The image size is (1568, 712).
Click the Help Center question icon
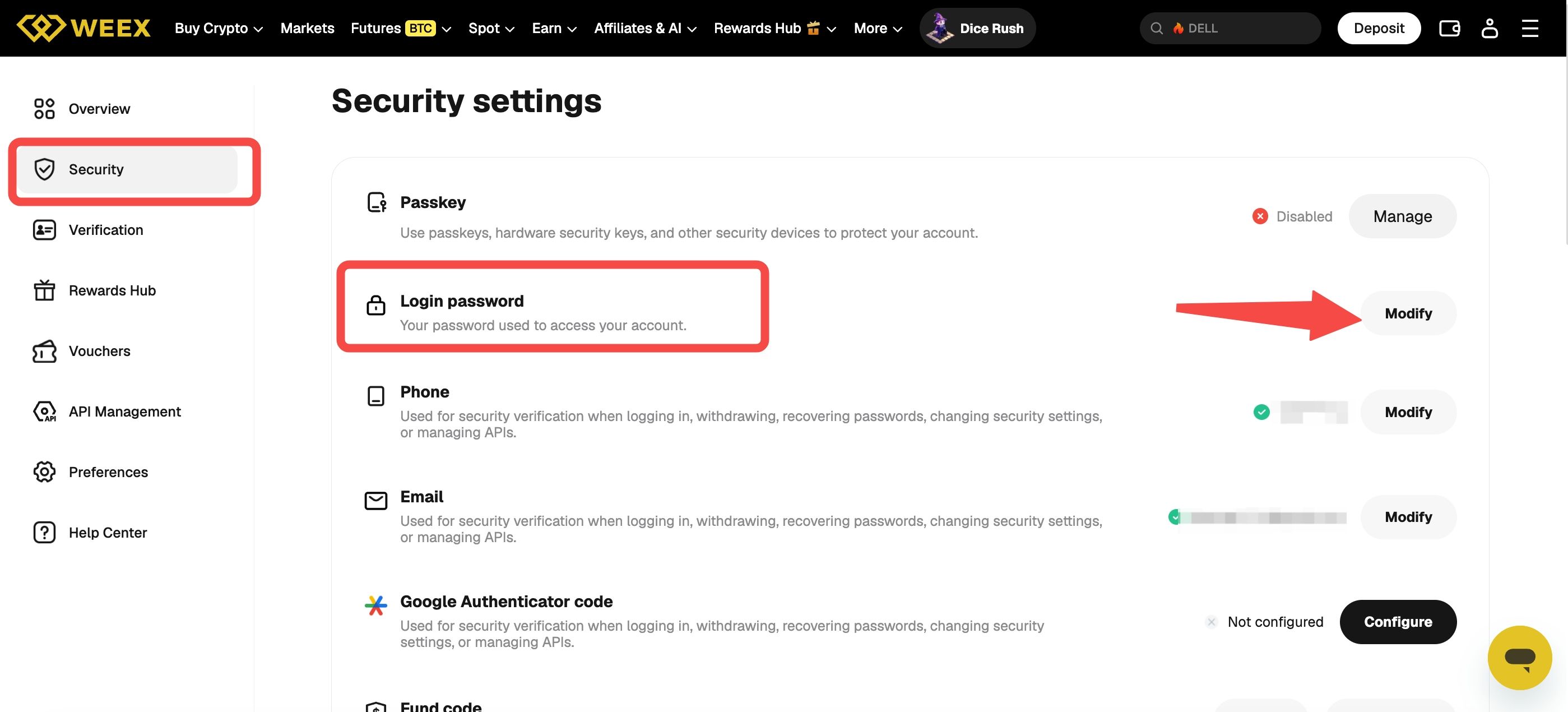coord(44,533)
